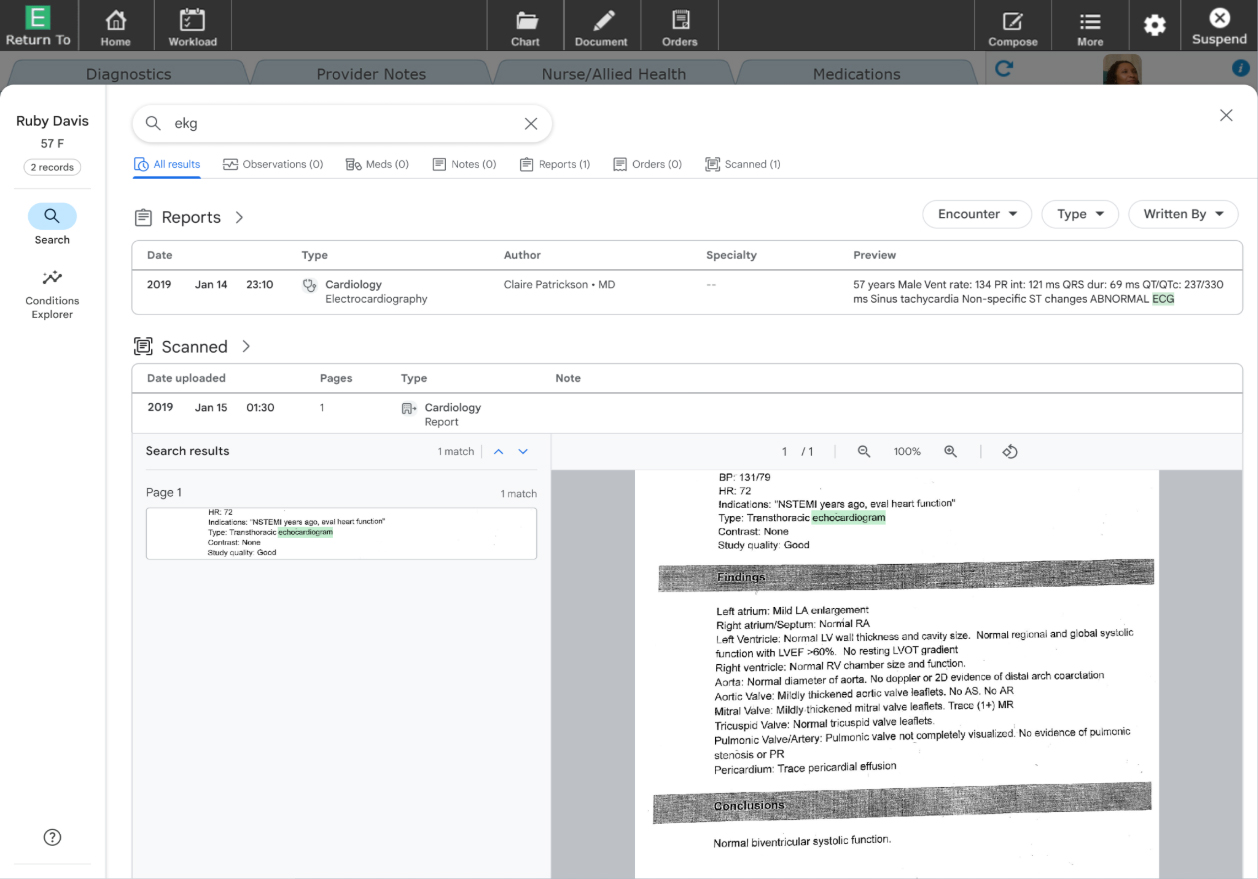This screenshot has height=879, width=1258.
Task: Click the Page 1 match thumbnail
Action: (341, 533)
